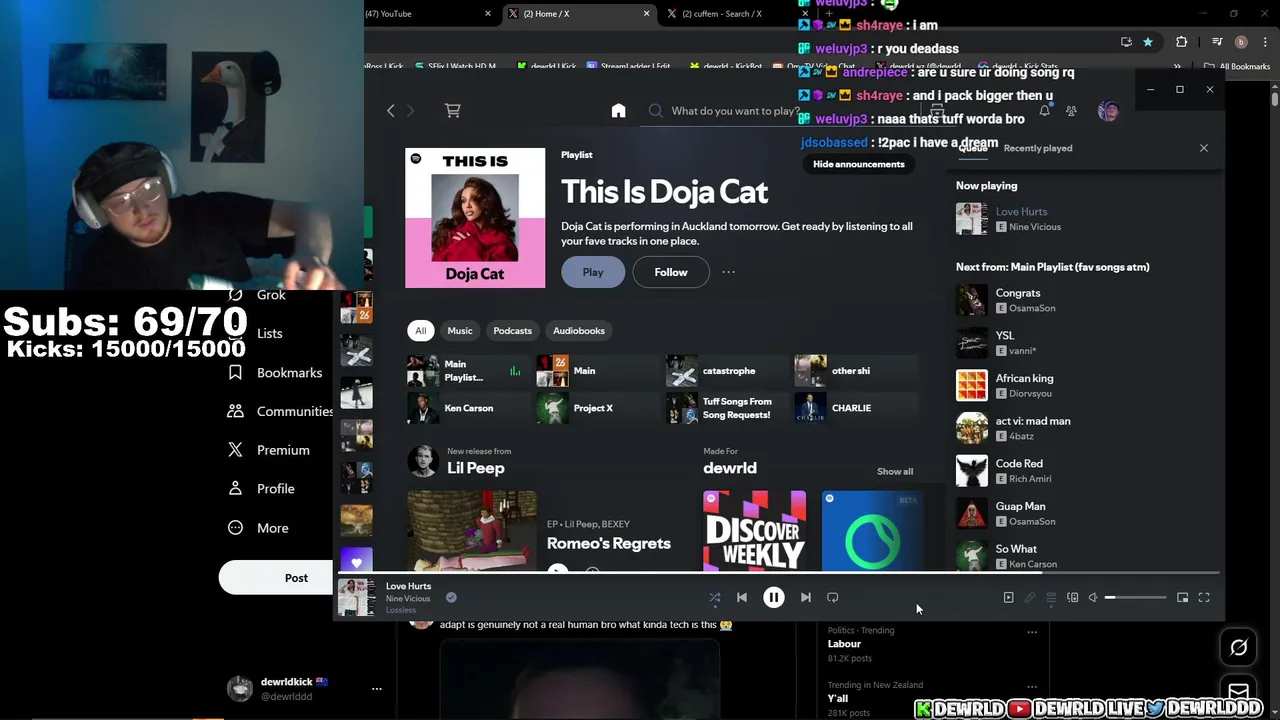Open options for the Labour trend

pos(1032,632)
